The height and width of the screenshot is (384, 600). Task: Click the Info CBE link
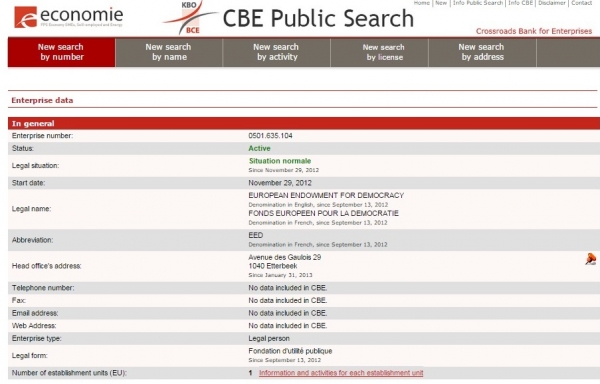[520, 3]
